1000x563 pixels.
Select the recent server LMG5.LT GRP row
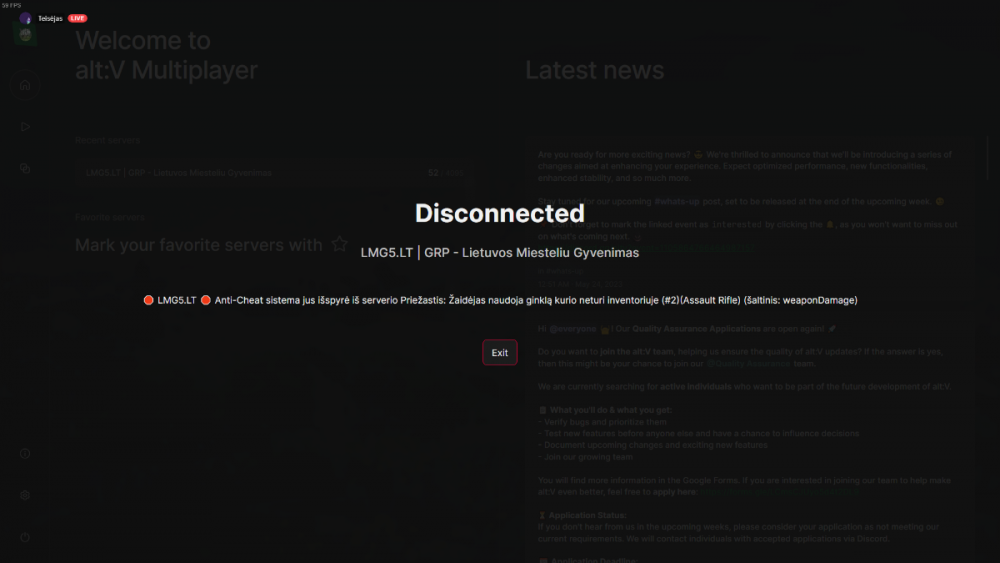pyautogui.click(x=274, y=173)
